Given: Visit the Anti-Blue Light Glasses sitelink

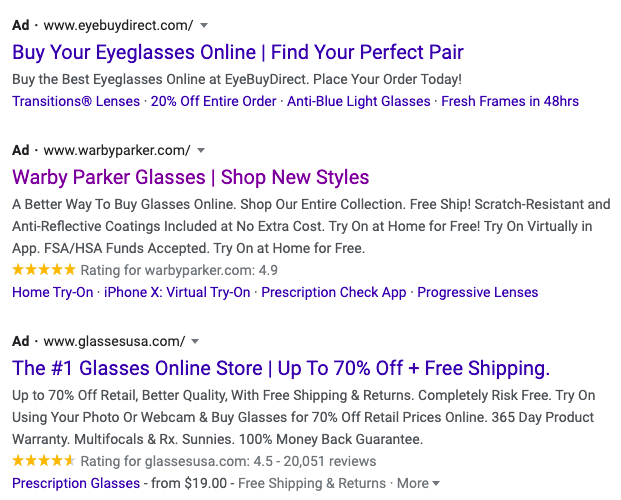Looking at the screenshot, I should (358, 101).
